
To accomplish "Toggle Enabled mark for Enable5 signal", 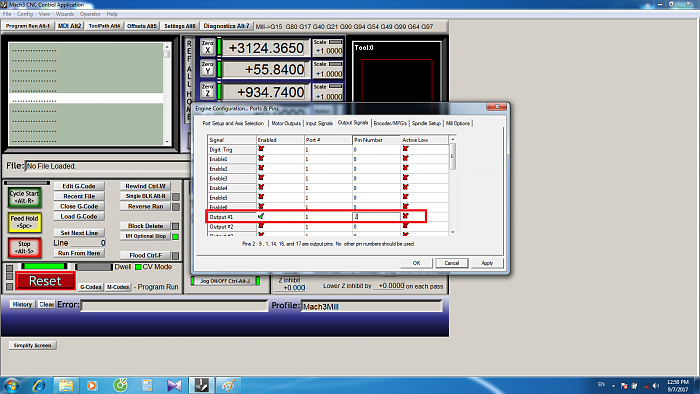I will (x=261, y=197).
